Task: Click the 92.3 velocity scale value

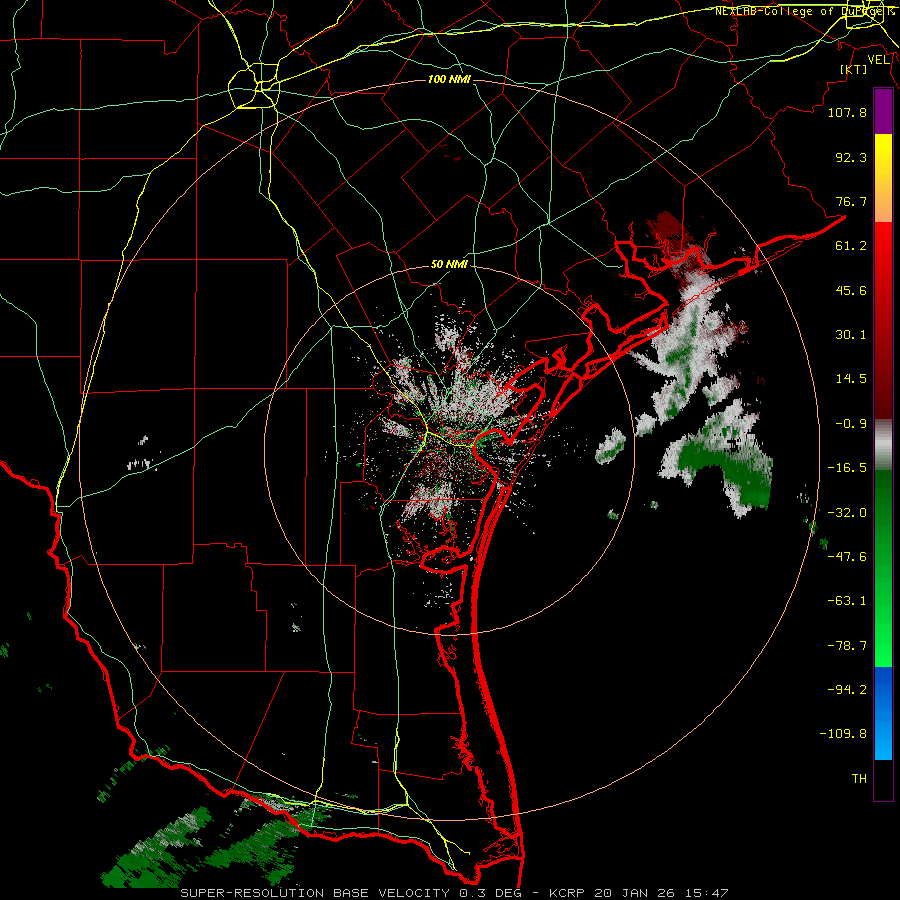Action: tap(851, 157)
